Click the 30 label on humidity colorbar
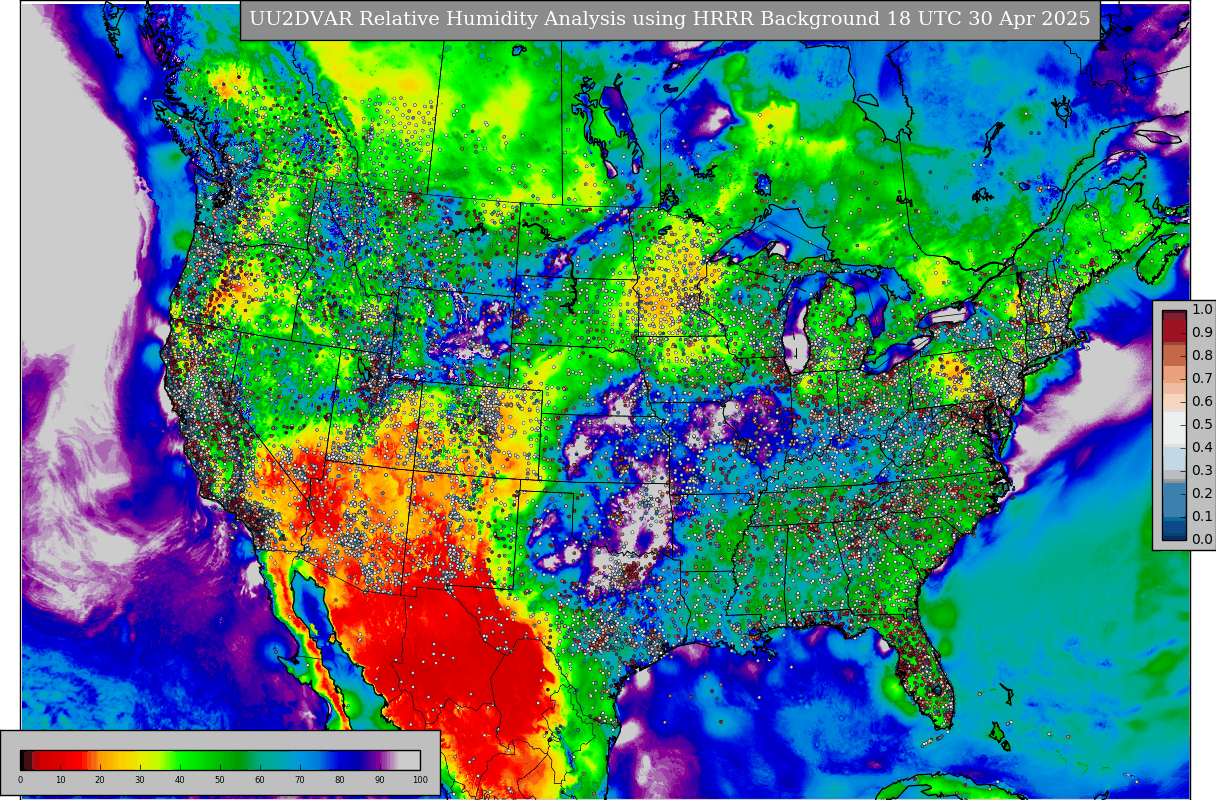Screen dimensions: 1216x800 coord(140,780)
